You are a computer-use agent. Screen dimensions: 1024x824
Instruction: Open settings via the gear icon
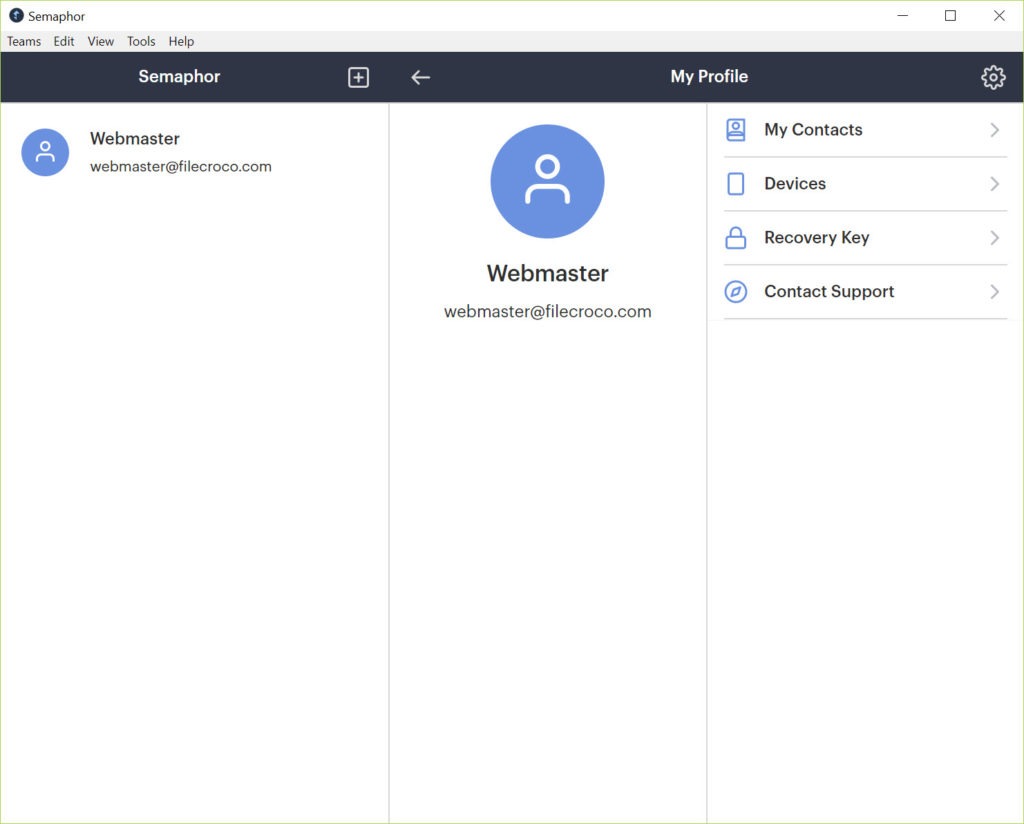pos(992,77)
